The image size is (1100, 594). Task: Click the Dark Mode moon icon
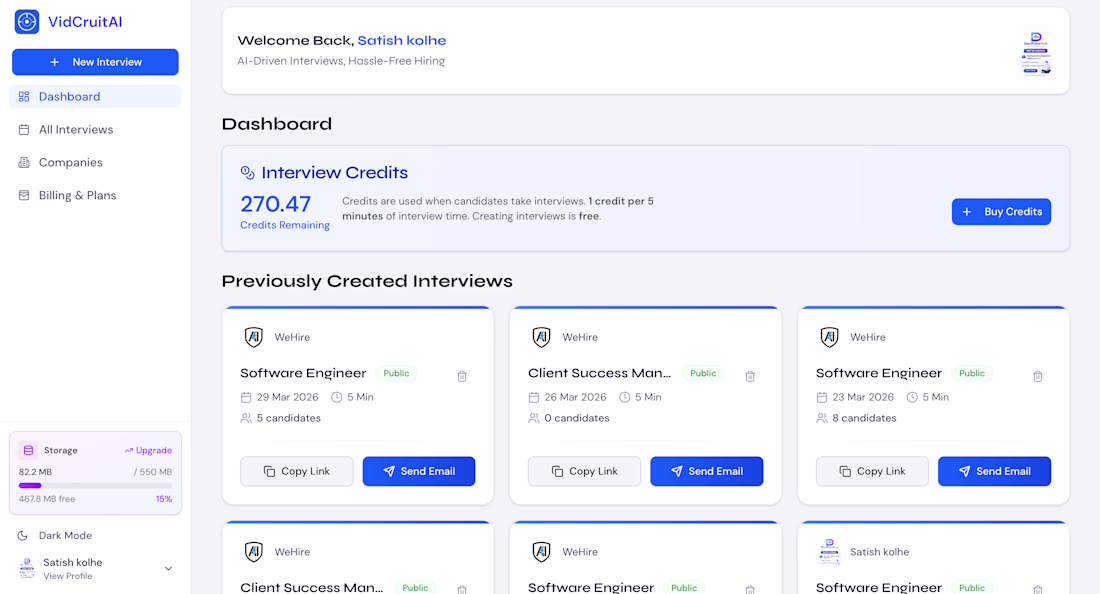tap(22, 536)
